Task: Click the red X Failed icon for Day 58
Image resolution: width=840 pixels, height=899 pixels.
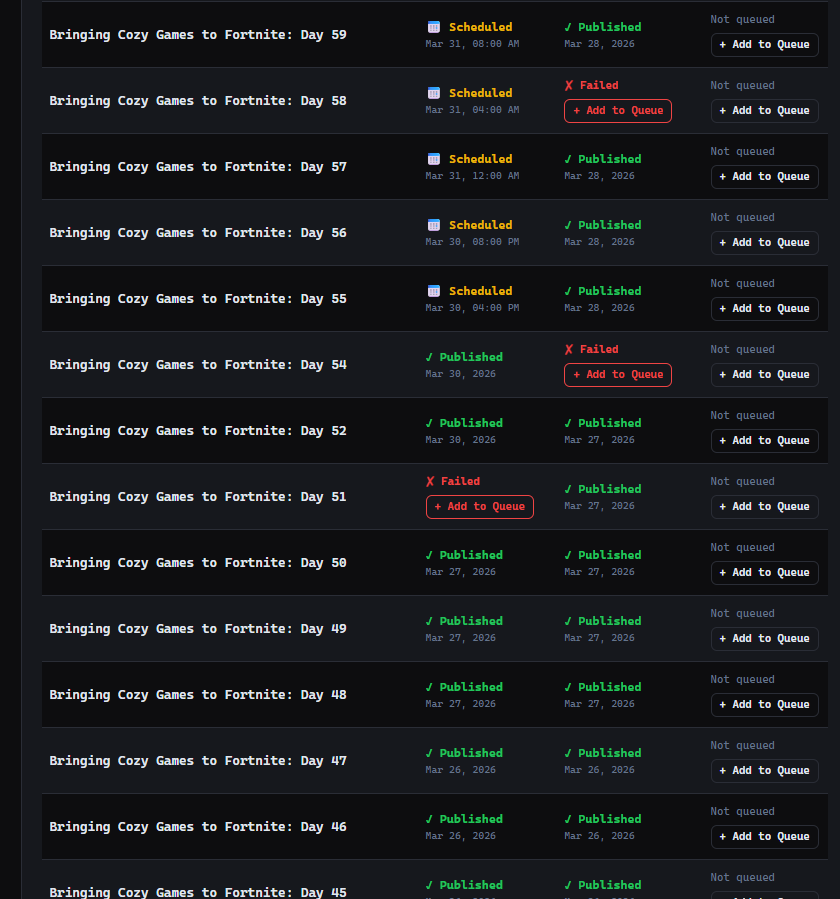Action: pyautogui.click(x=569, y=86)
